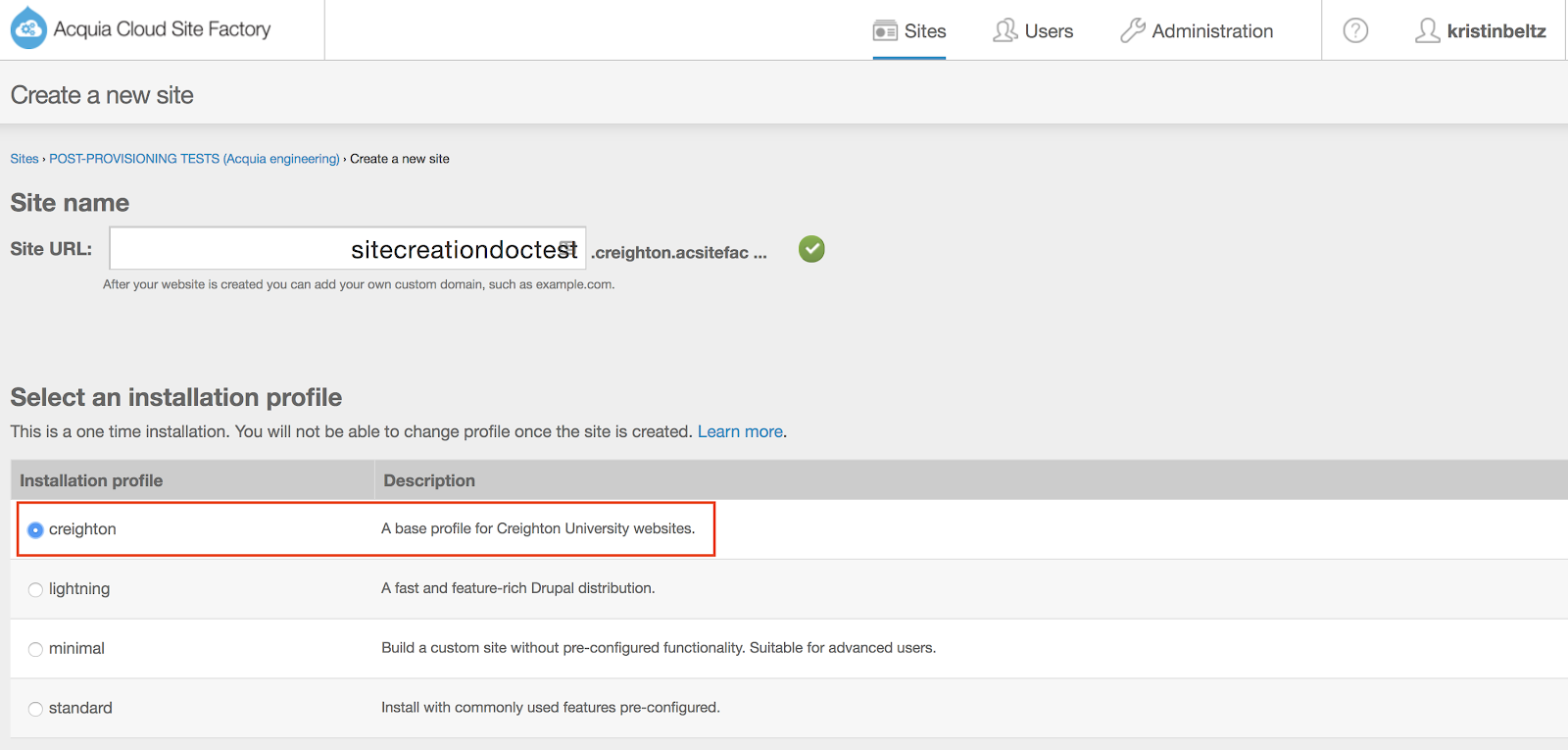This screenshot has height=750, width=1568.
Task: Click the custom domain hint text under Site URL
Action: (359, 284)
